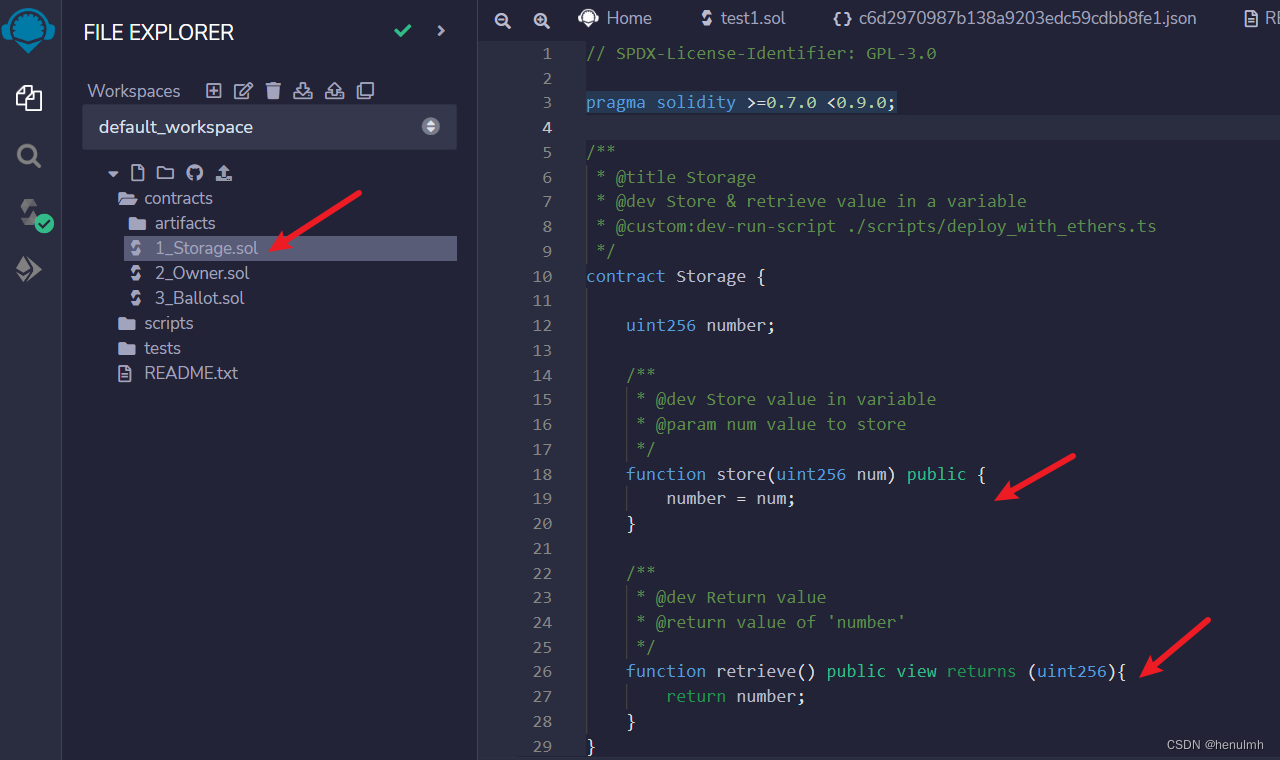Click the FILE EXPLORER title

159,33
